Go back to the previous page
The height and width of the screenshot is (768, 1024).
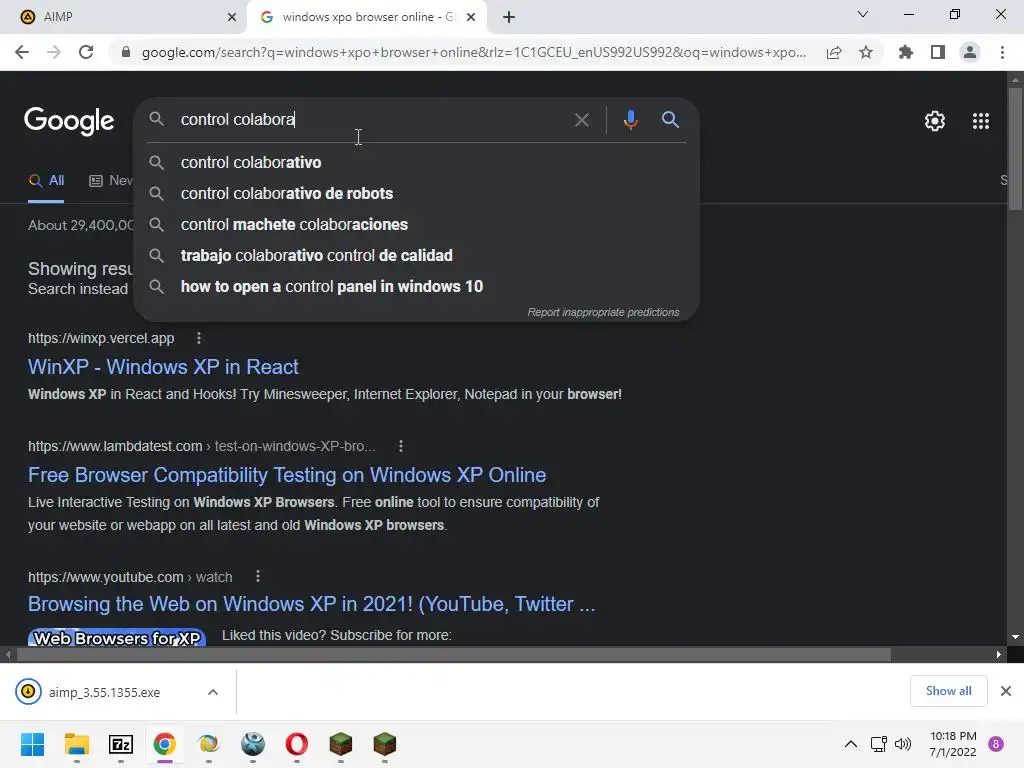(x=22, y=52)
